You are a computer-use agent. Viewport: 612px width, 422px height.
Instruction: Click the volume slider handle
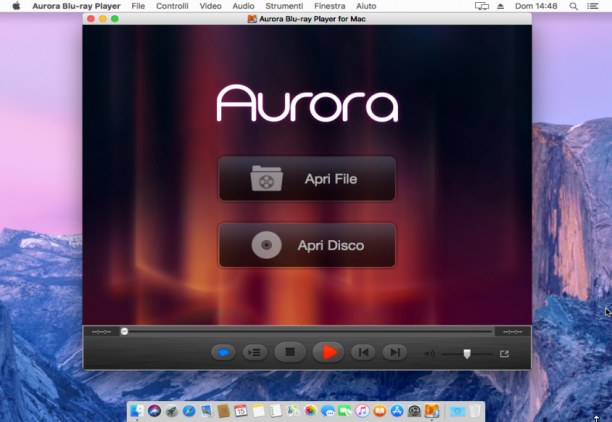tap(467, 354)
